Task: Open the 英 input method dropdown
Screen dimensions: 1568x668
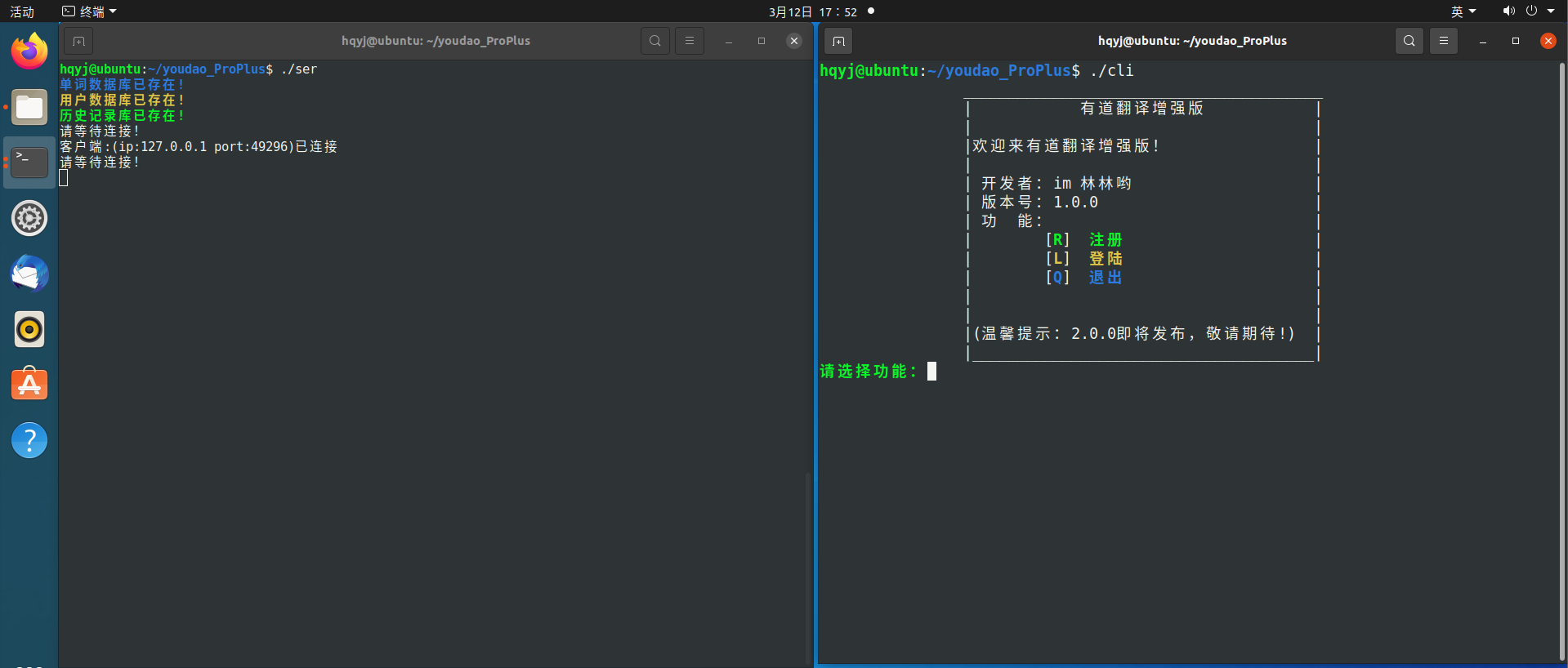Action: point(1463,11)
